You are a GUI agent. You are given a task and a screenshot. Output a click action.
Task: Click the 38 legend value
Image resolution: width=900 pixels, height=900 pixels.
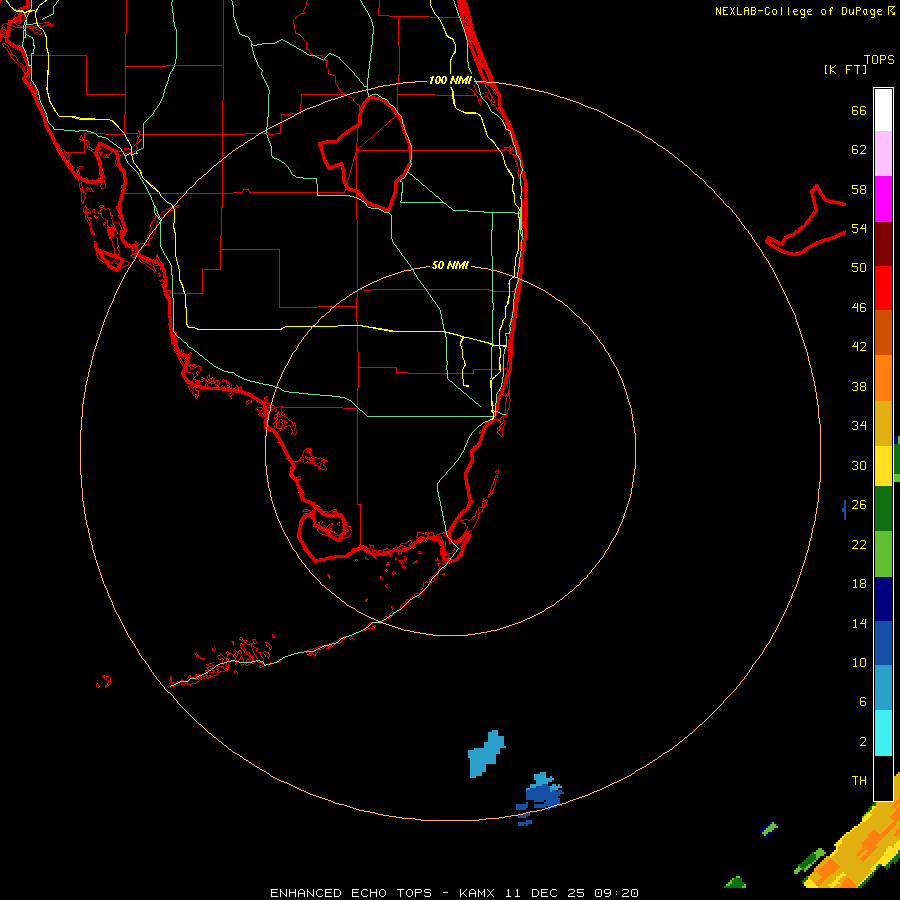pyautogui.click(x=859, y=386)
